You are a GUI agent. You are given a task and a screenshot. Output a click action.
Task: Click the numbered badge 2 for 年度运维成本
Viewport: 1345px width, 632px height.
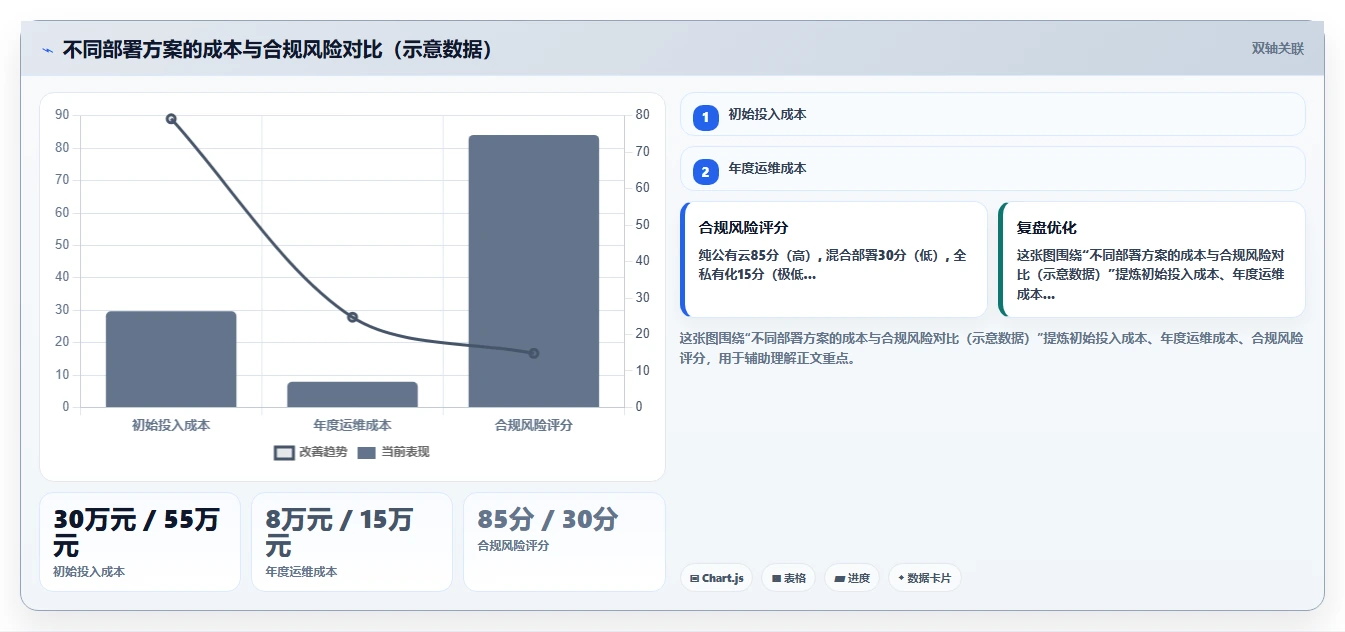706,172
